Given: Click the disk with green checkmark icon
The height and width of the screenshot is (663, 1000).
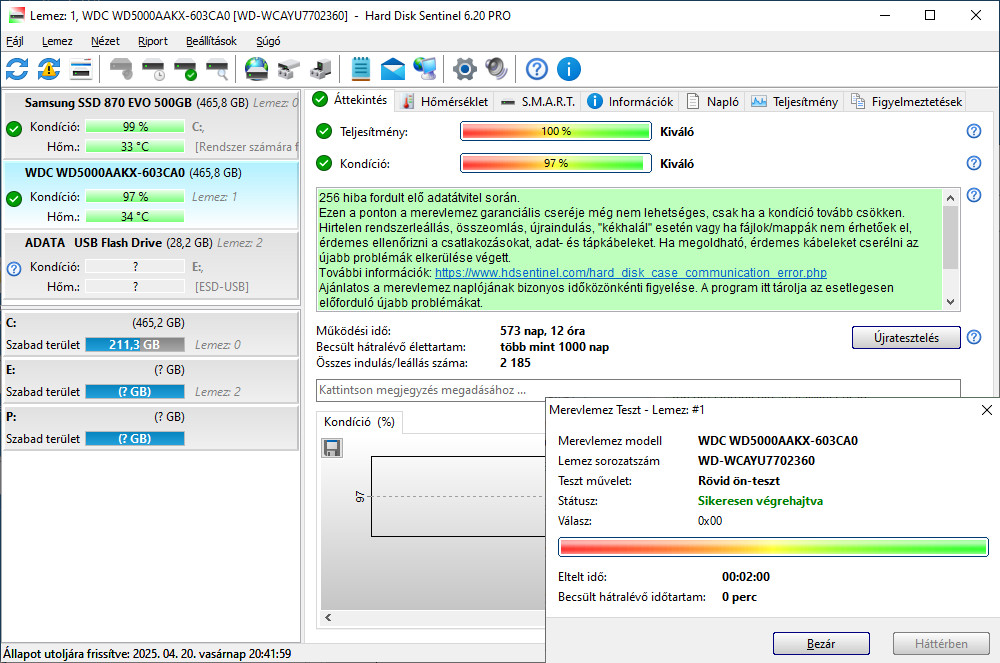Looking at the screenshot, I should [x=185, y=69].
